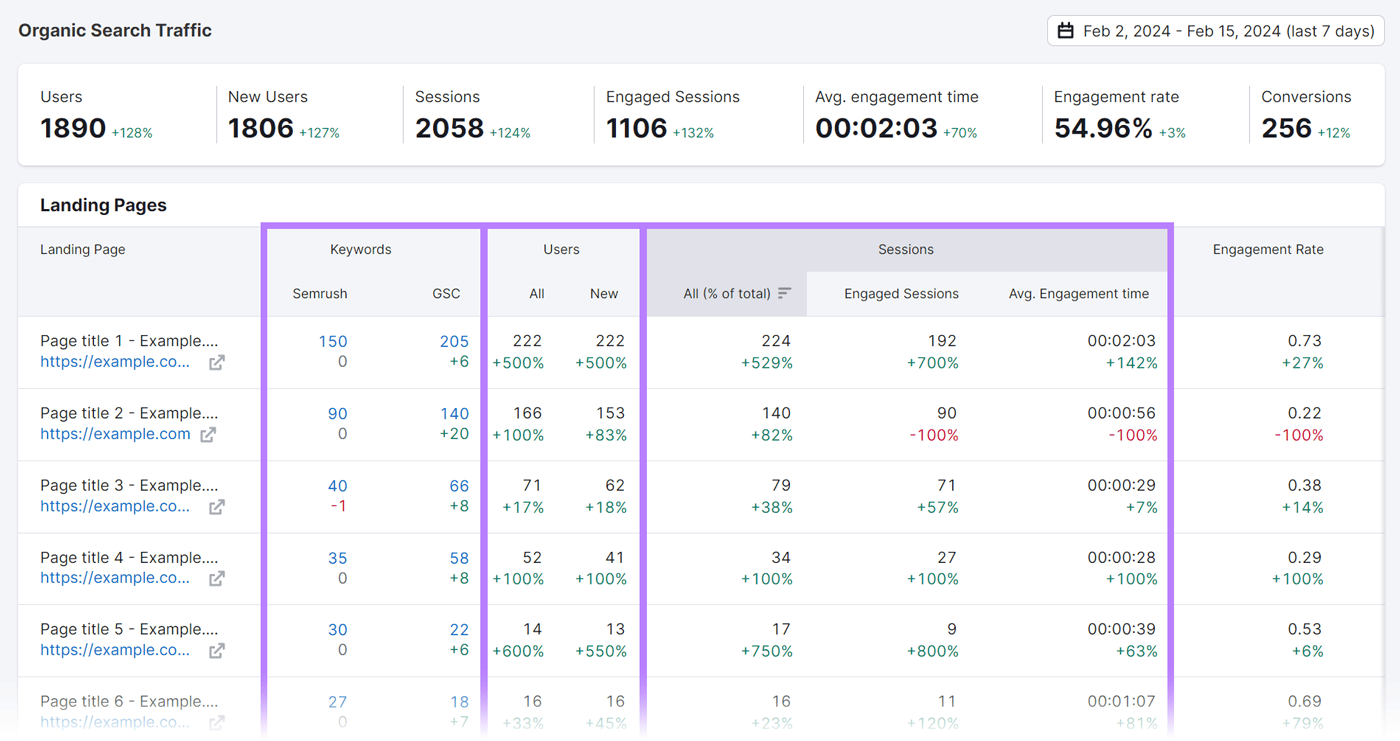Open external link icon for Page title 3
Viewport: 1400px width, 741px height.
click(217, 507)
